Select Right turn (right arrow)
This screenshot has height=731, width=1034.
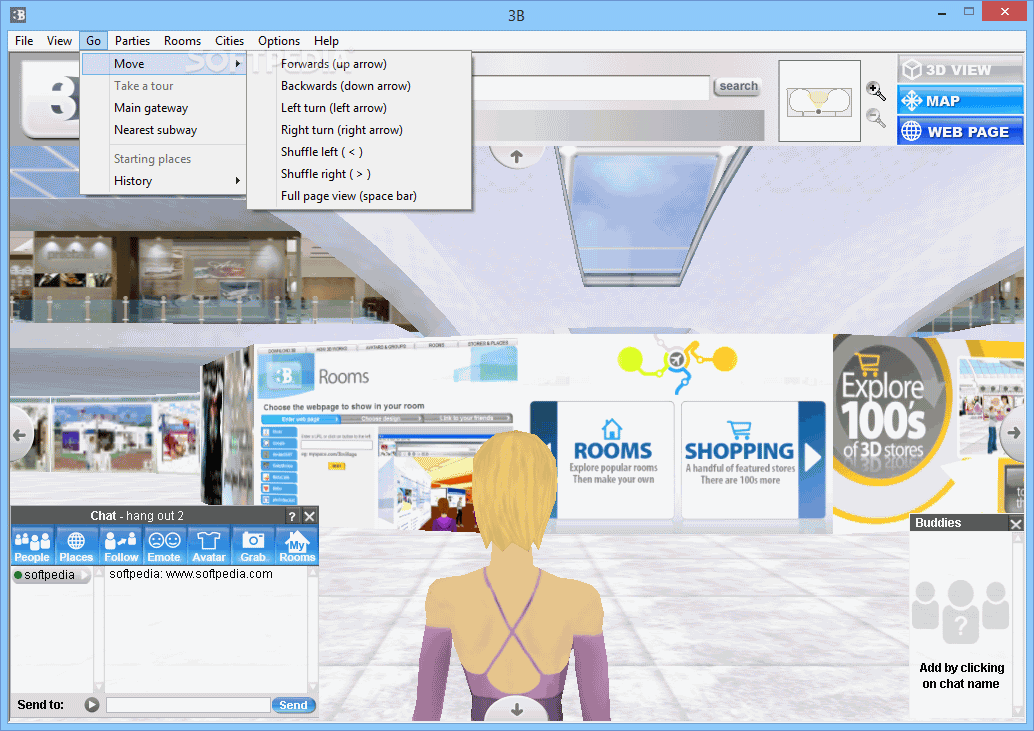(x=359, y=130)
